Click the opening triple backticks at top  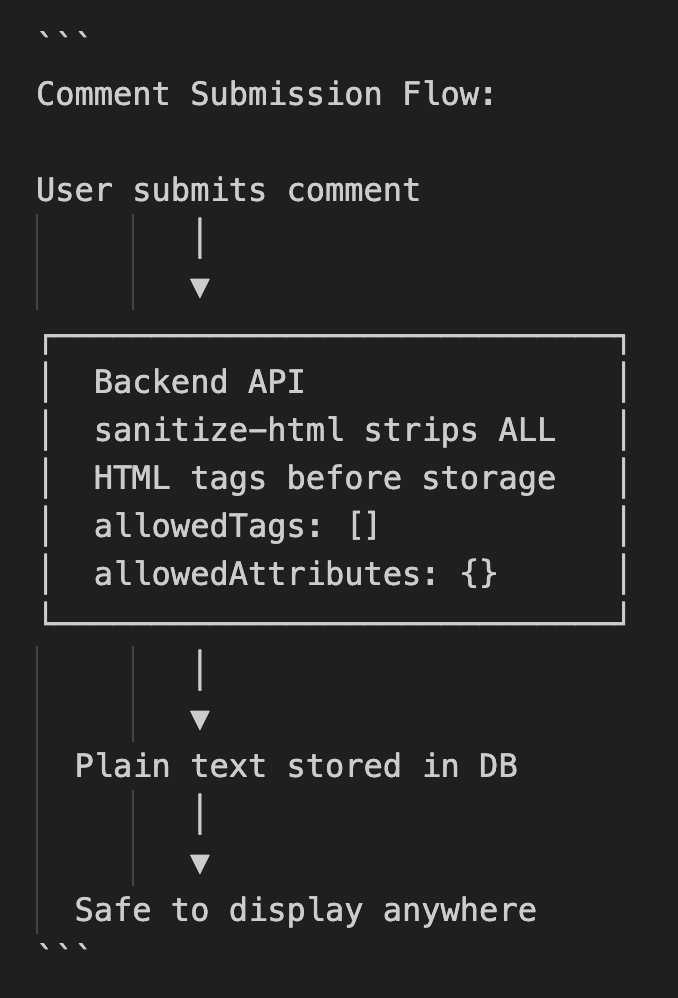pyautogui.click(x=62, y=40)
